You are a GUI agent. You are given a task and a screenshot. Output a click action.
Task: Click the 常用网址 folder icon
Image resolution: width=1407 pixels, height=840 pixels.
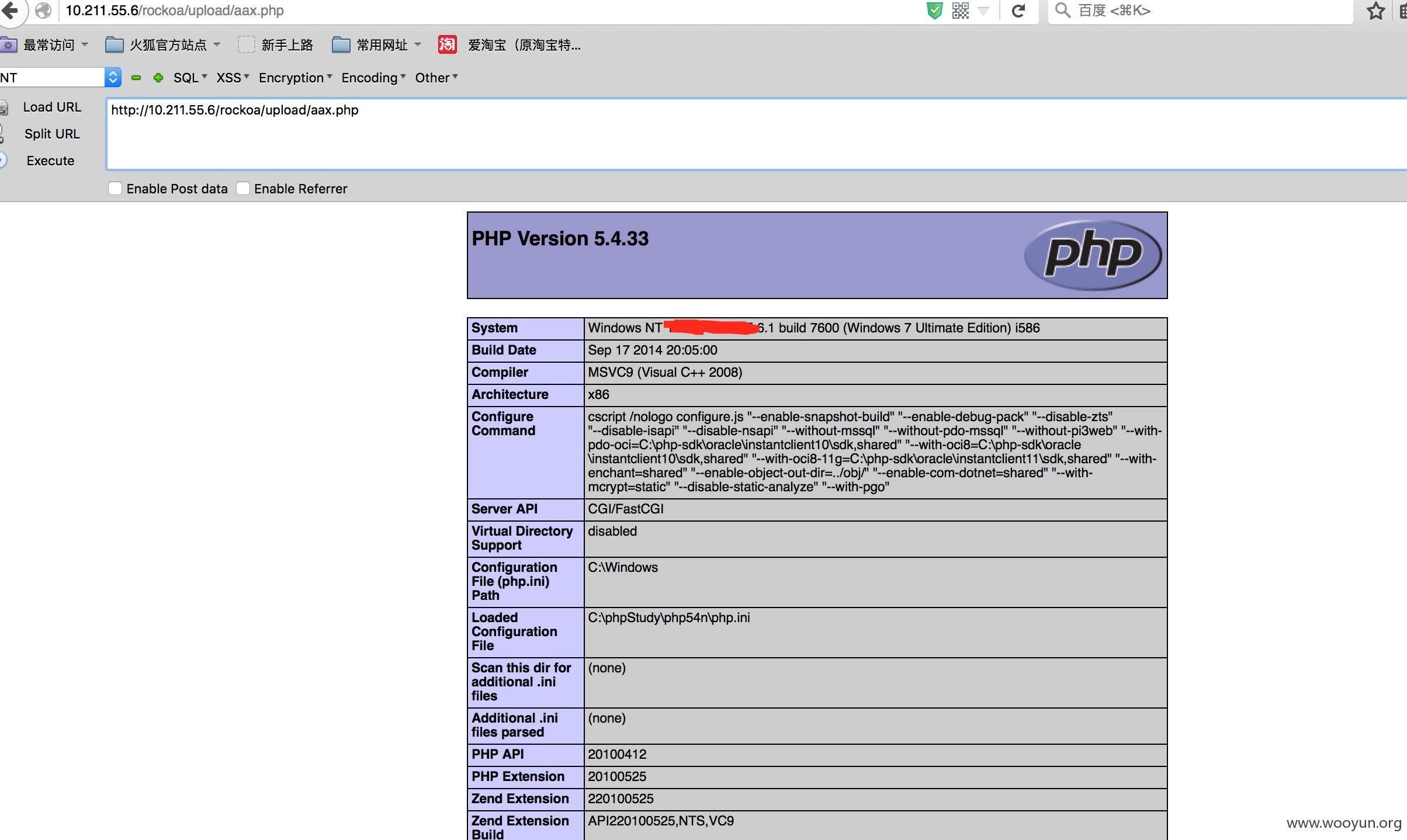click(x=341, y=45)
